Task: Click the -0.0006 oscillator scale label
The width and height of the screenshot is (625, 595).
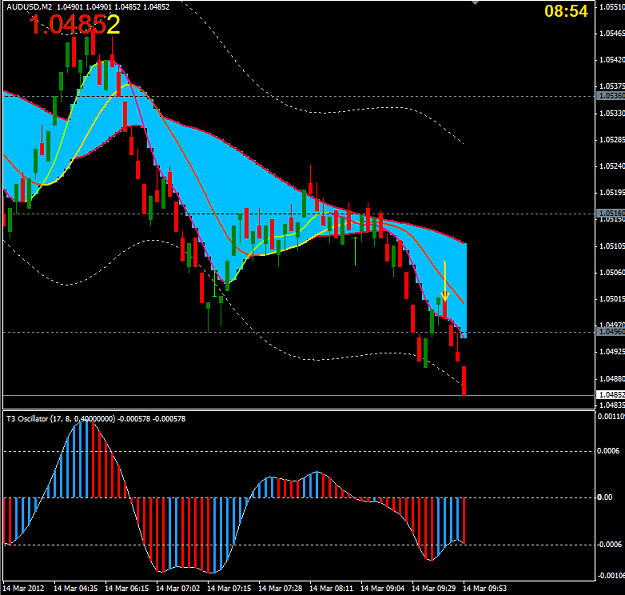Action: [x=609, y=544]
